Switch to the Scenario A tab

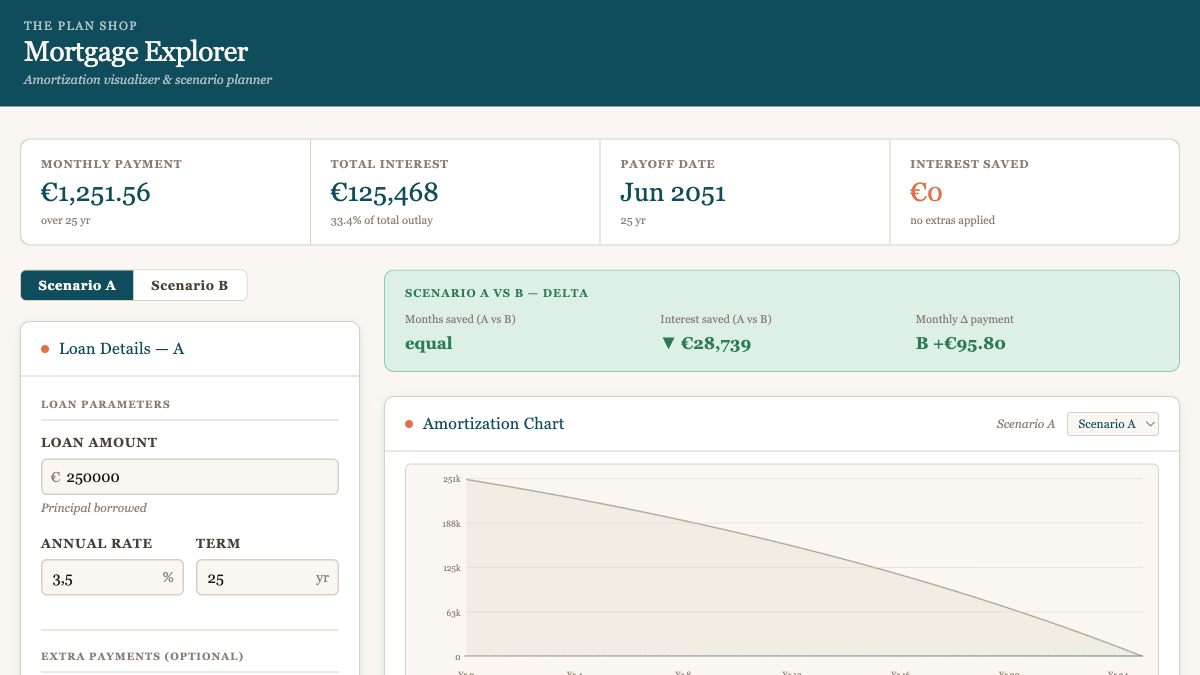[x=77, y=285]
